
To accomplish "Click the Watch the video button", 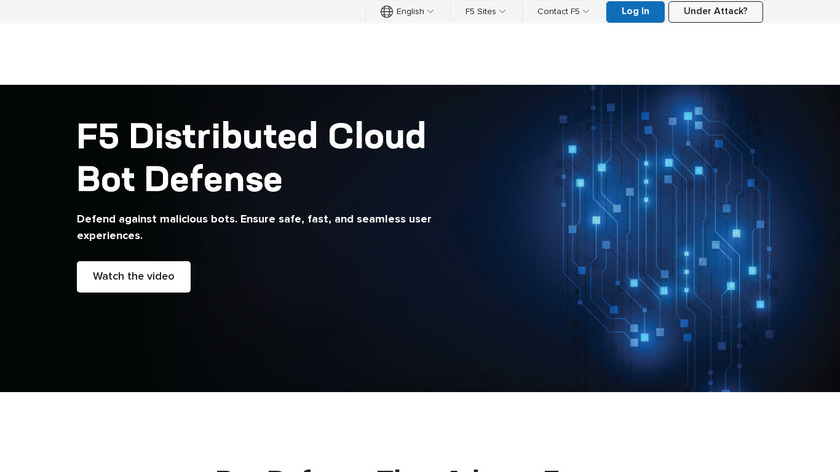I will (133, 276).
